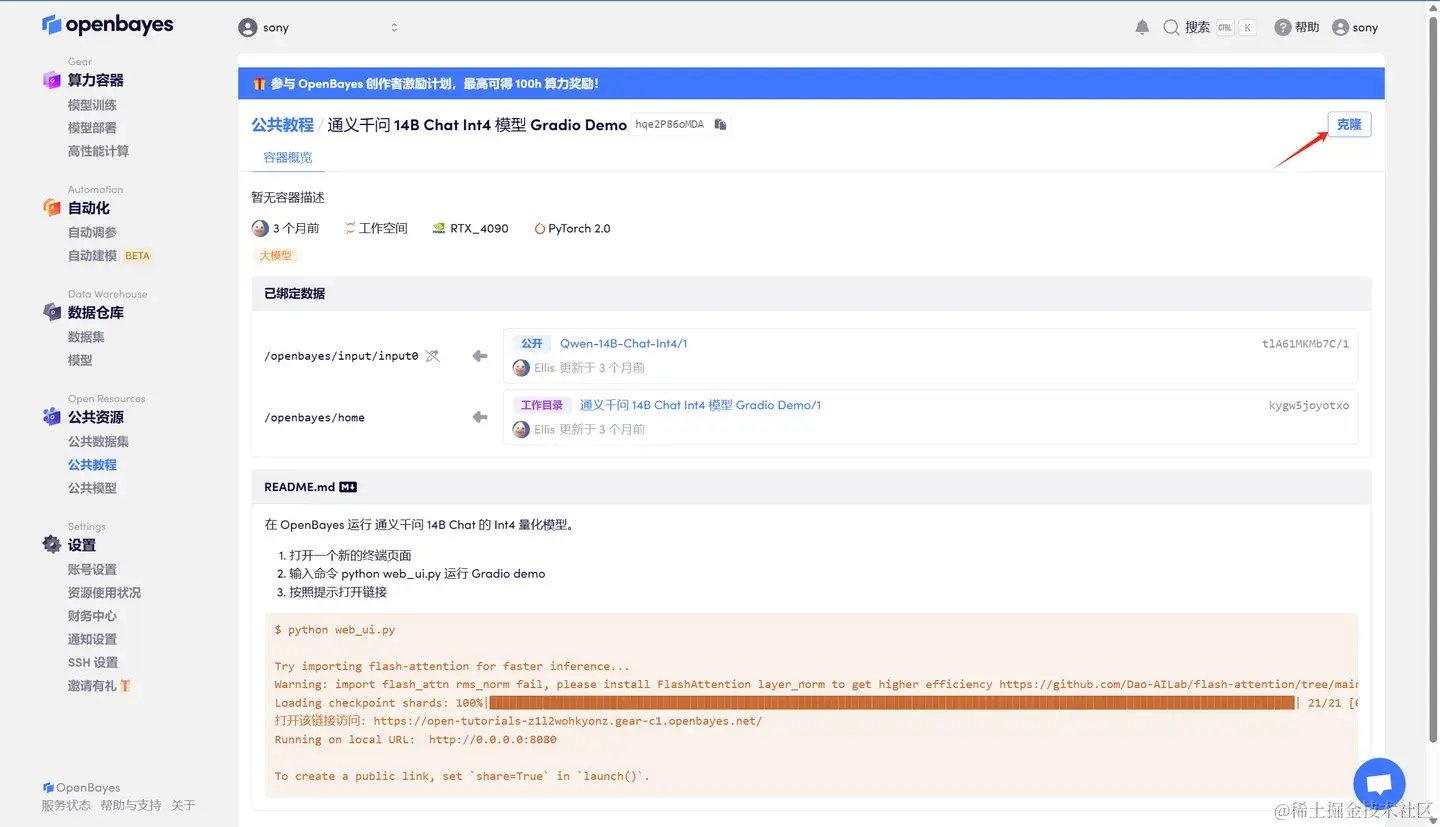Screen dimensions: 1440x827
Task: Click the gift icon beside 邀请有礼
Action: (x=126, y=686)
